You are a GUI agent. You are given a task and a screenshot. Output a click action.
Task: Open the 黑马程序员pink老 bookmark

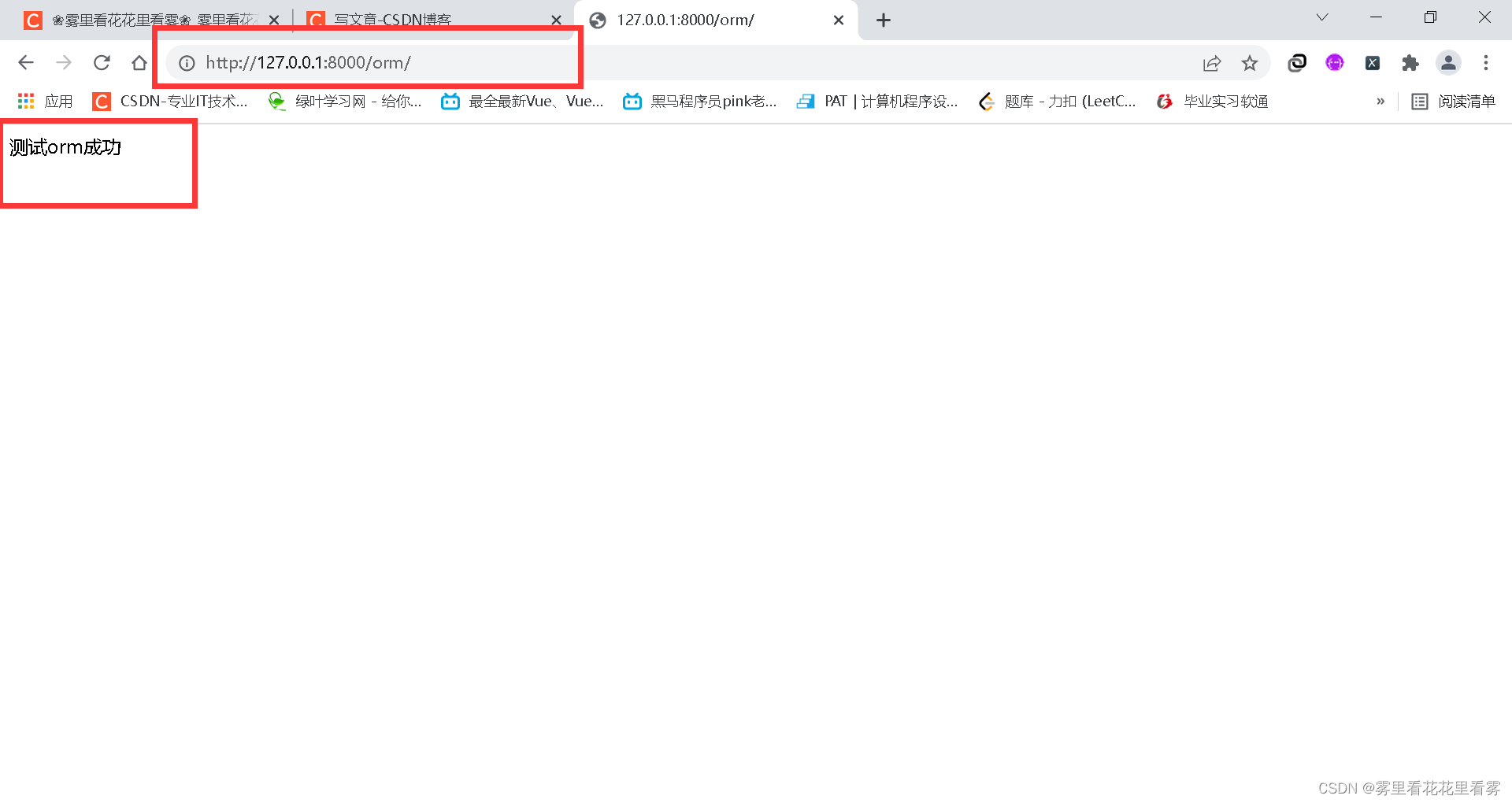700,102
